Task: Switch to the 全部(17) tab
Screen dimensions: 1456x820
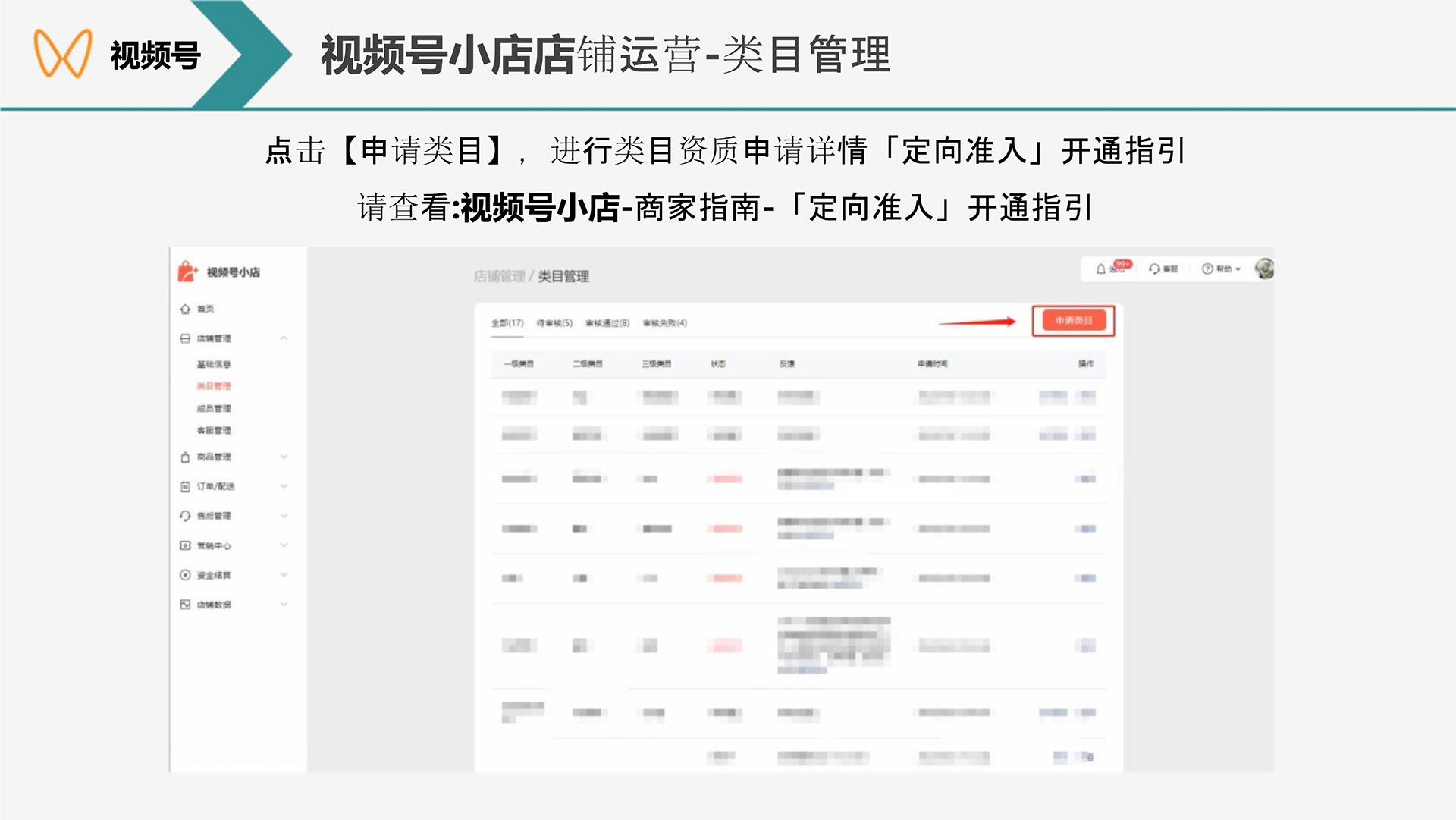Action: [507, 323]
